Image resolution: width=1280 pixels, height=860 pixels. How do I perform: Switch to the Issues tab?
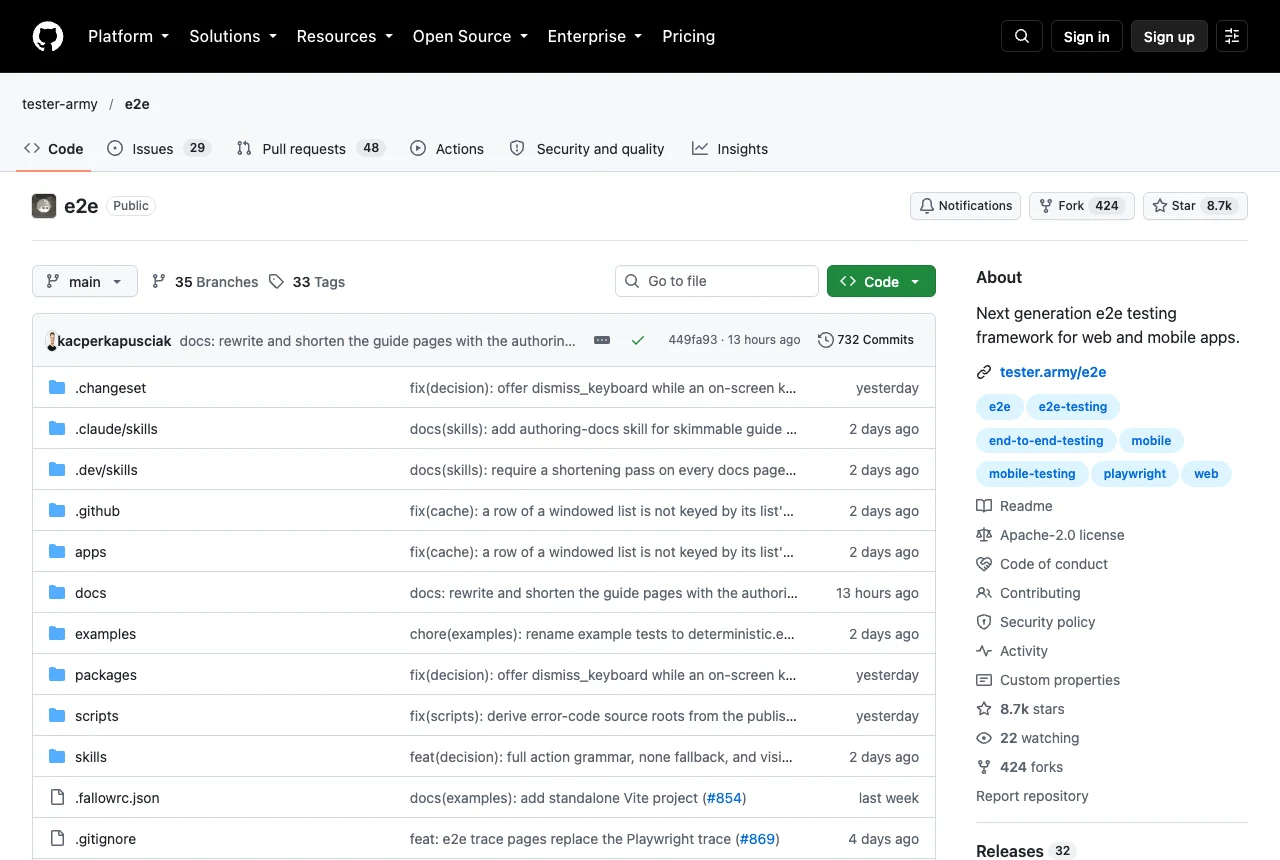[x=159, y=149]
